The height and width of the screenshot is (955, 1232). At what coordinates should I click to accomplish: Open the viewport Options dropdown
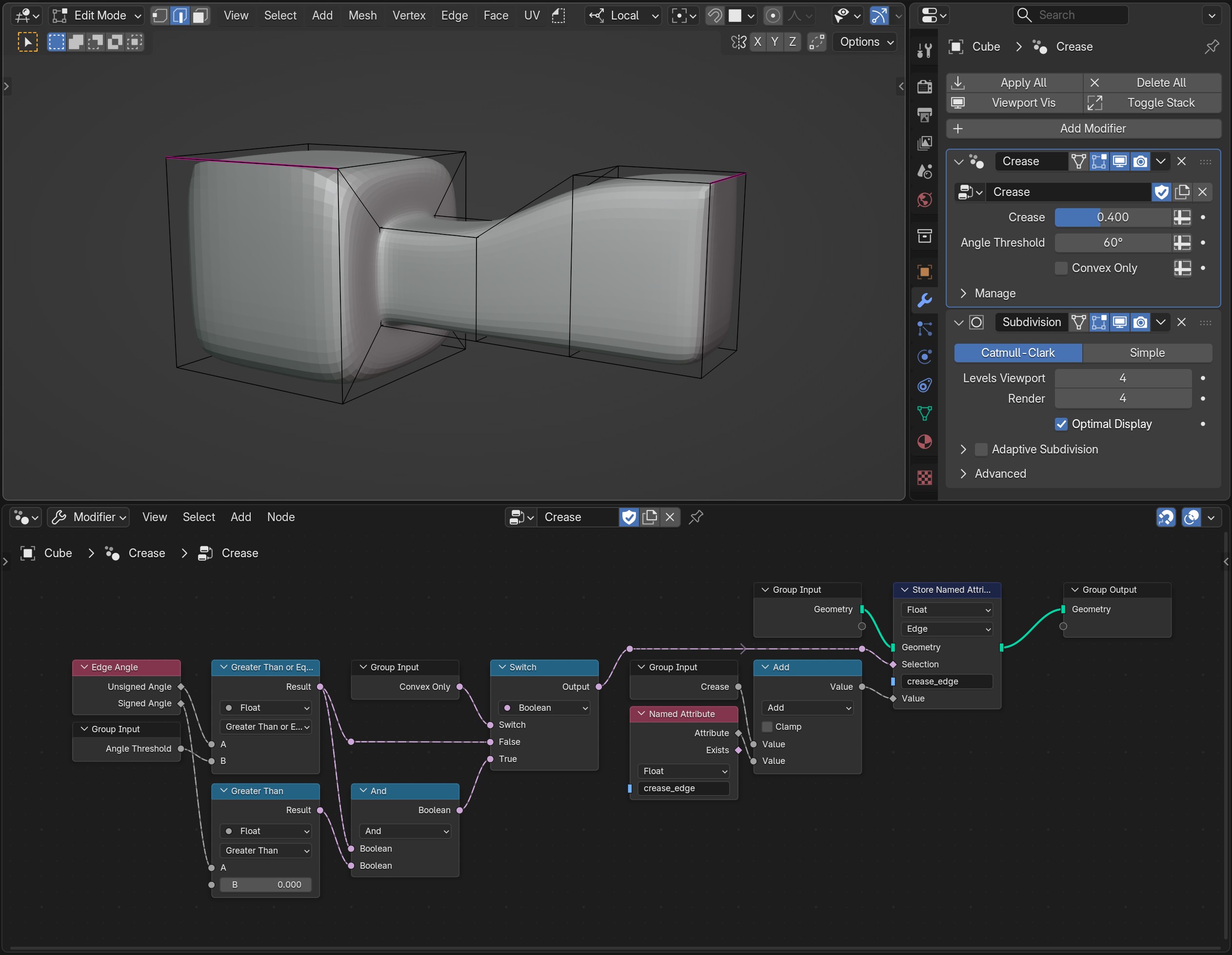pyautogui.click(x=865, y=42)
